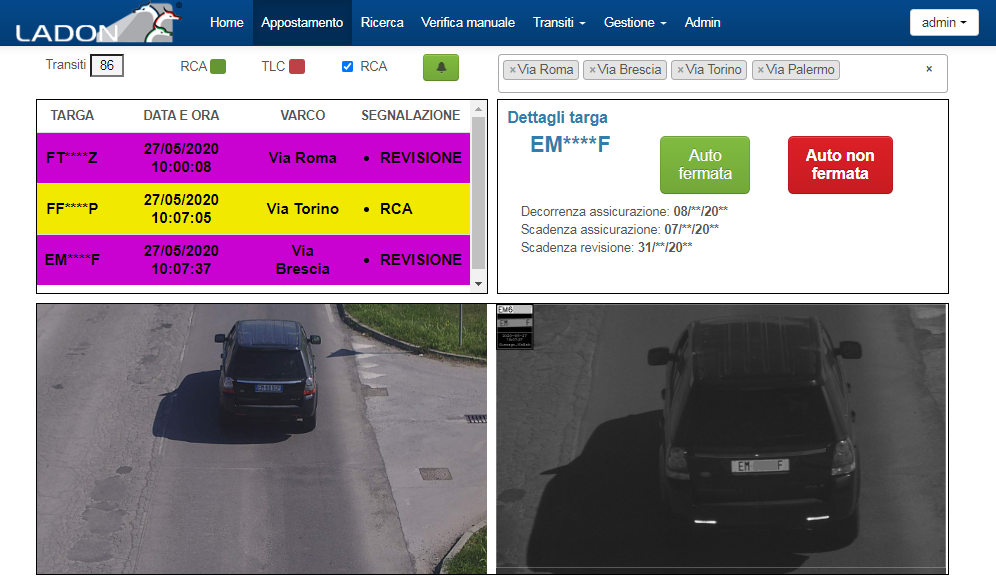This screenshot has width=996, height=588.
Task: Clear all selected varco tags
Action: click(x=929, y=69)
